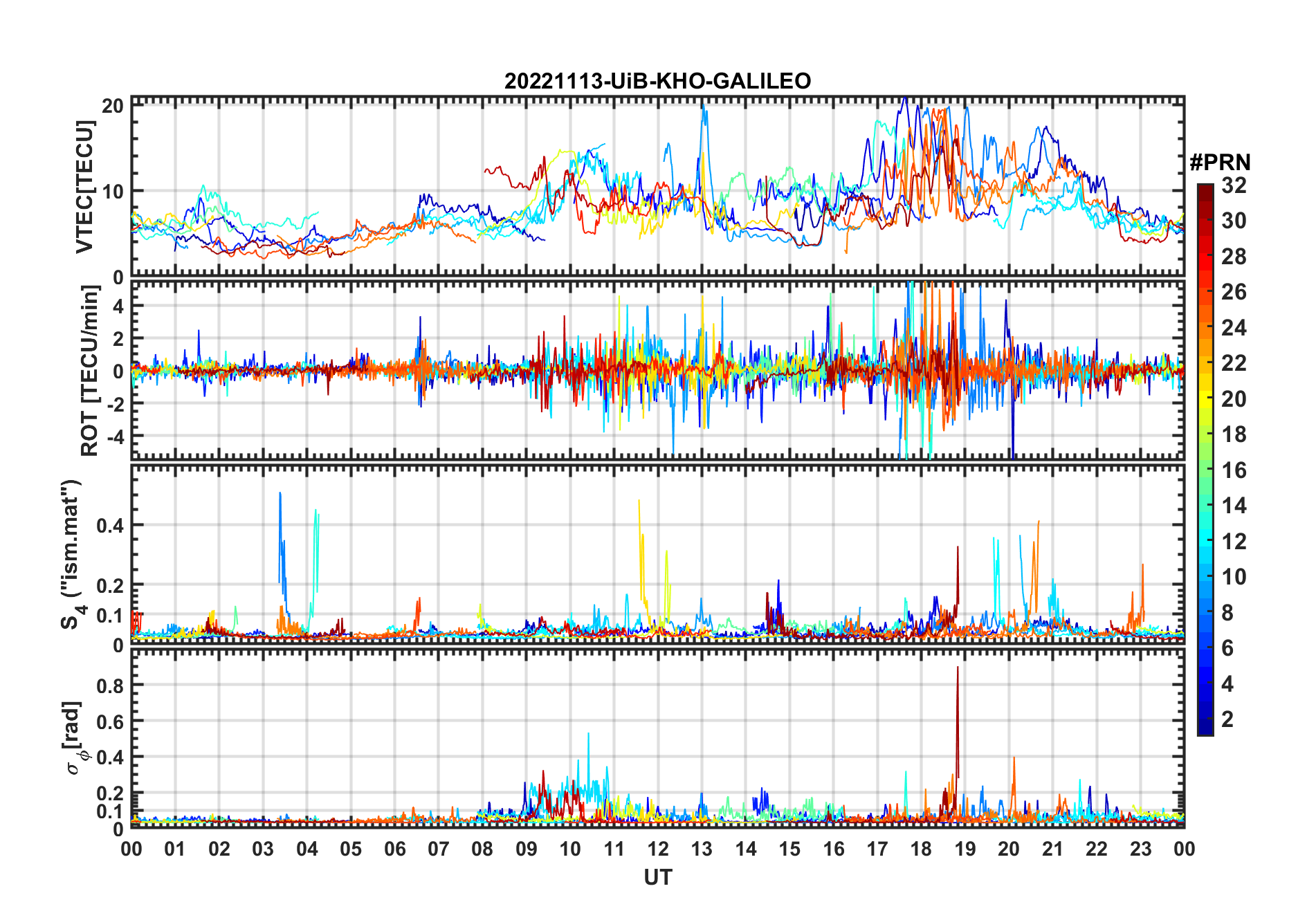Select ROT panel y-tick -2
This screenshot has height=920, width=1316.
(x=115, y=403)
